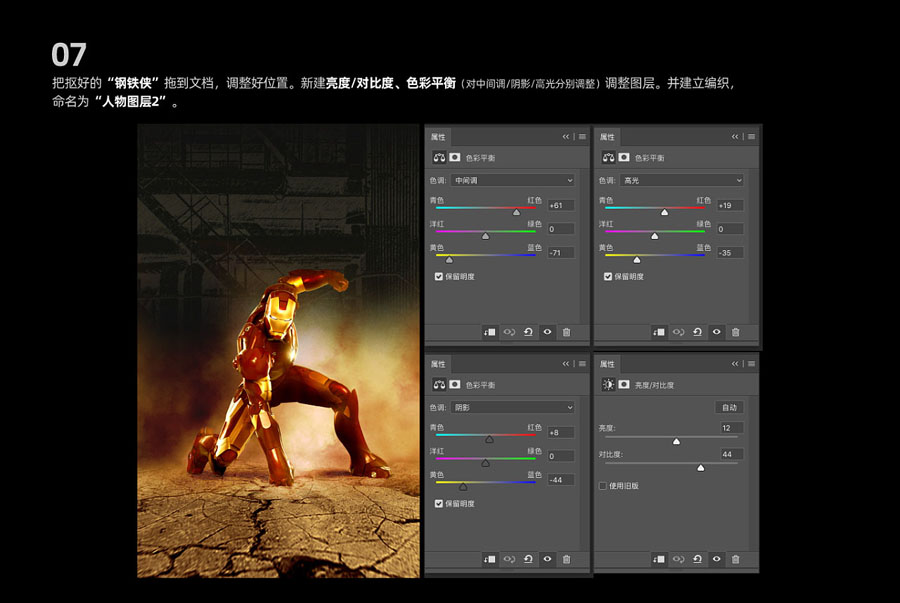Click the clip-to-layer icon in the 阴影 panel

click(x=490, y=559)
